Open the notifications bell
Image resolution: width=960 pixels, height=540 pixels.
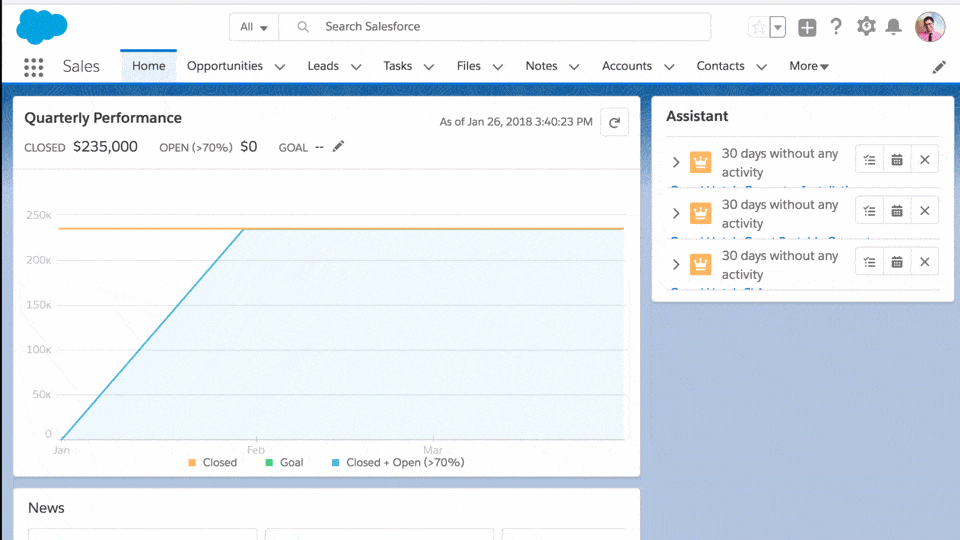pos(894,27)
